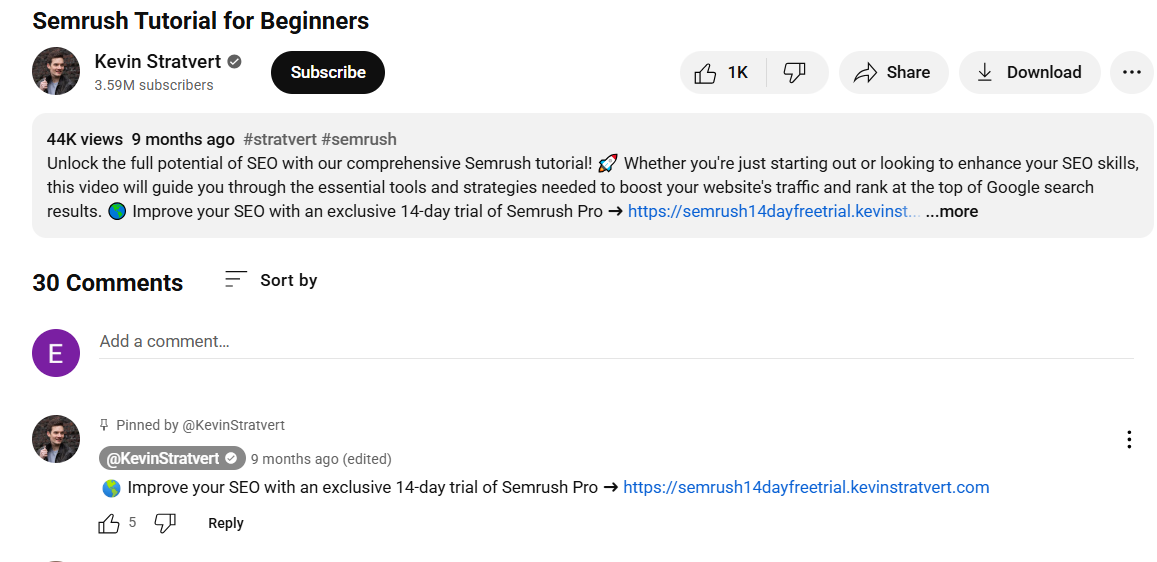Open the truncated Semrush link in description
1157x562 pixels.
pyautogui.click(x=773, y=212)
